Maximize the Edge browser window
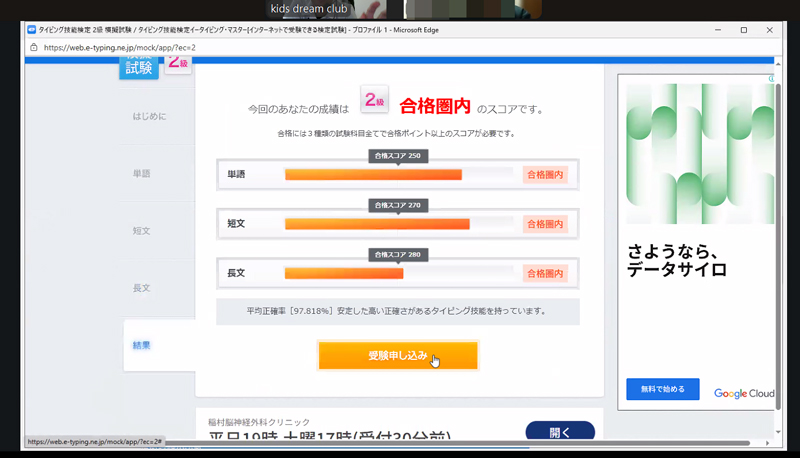Viewport: 800px width, 458px height. point(743,30)
